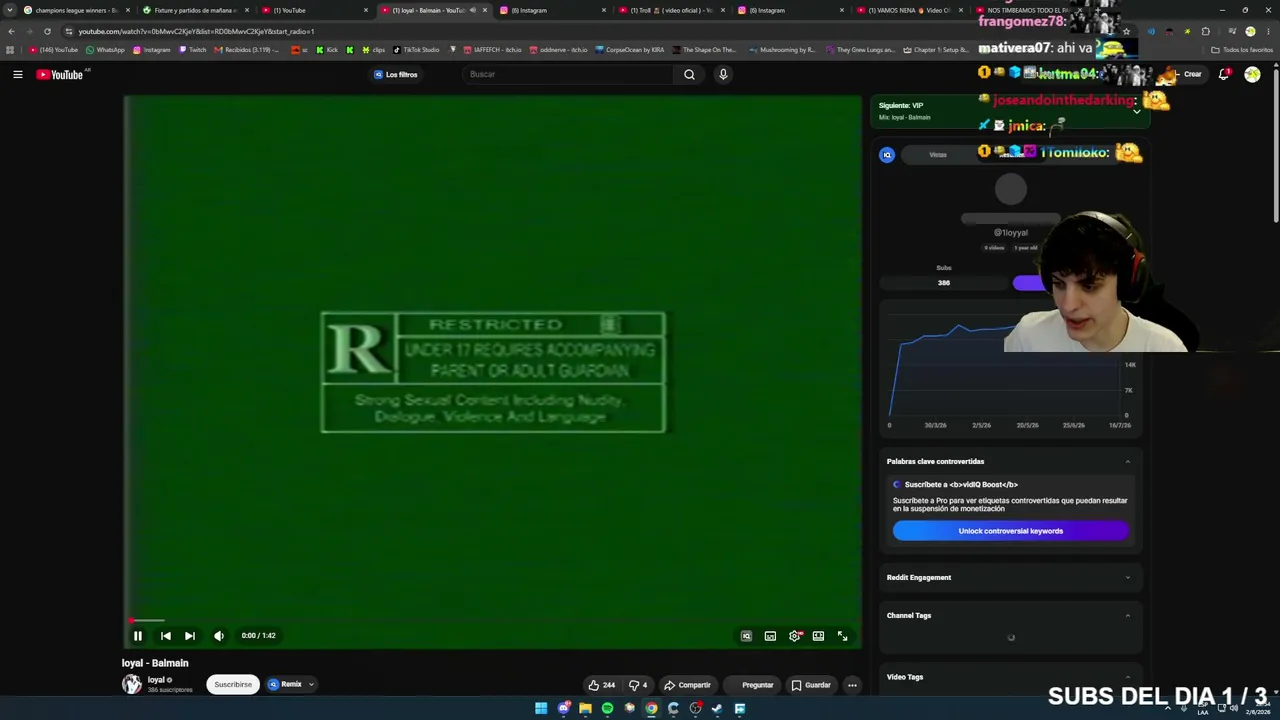Collapse the Channel Tags section

[1128, 615]
